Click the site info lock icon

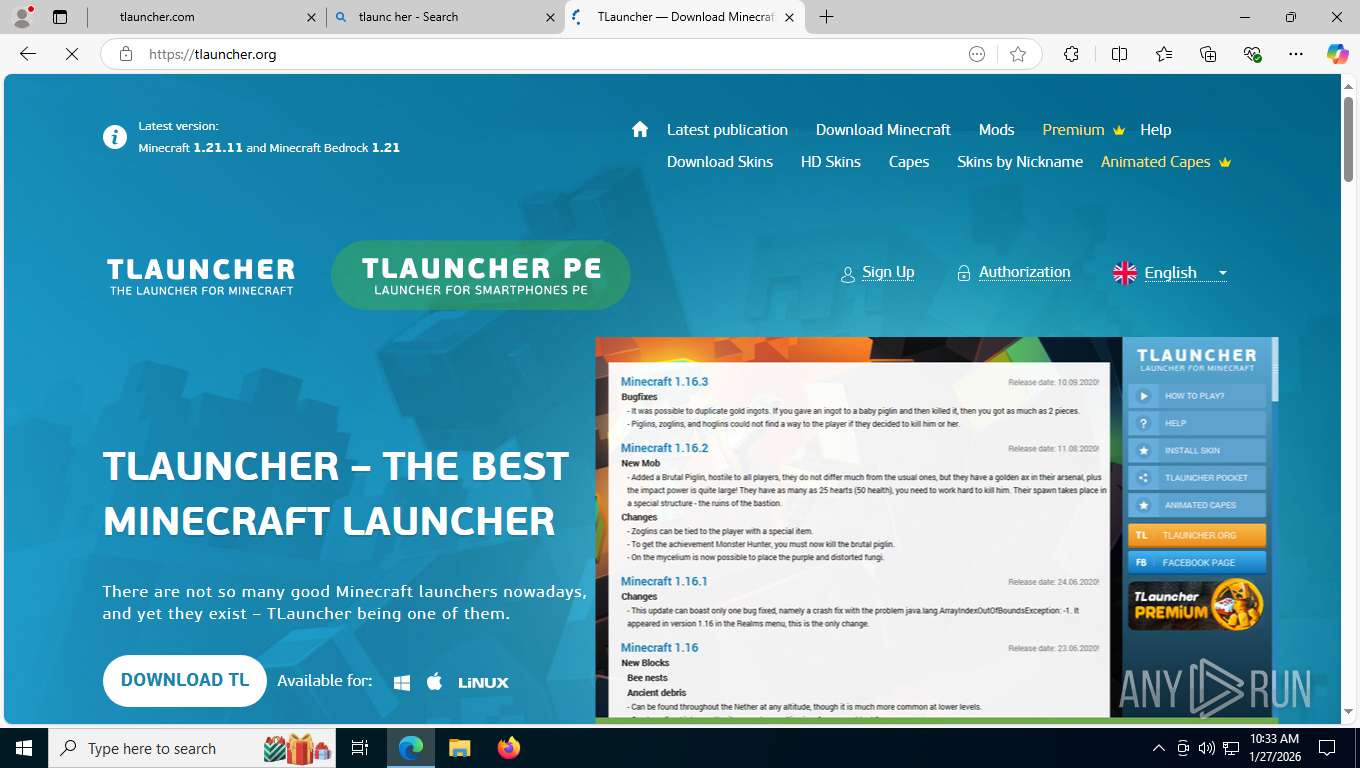(126, 54)
